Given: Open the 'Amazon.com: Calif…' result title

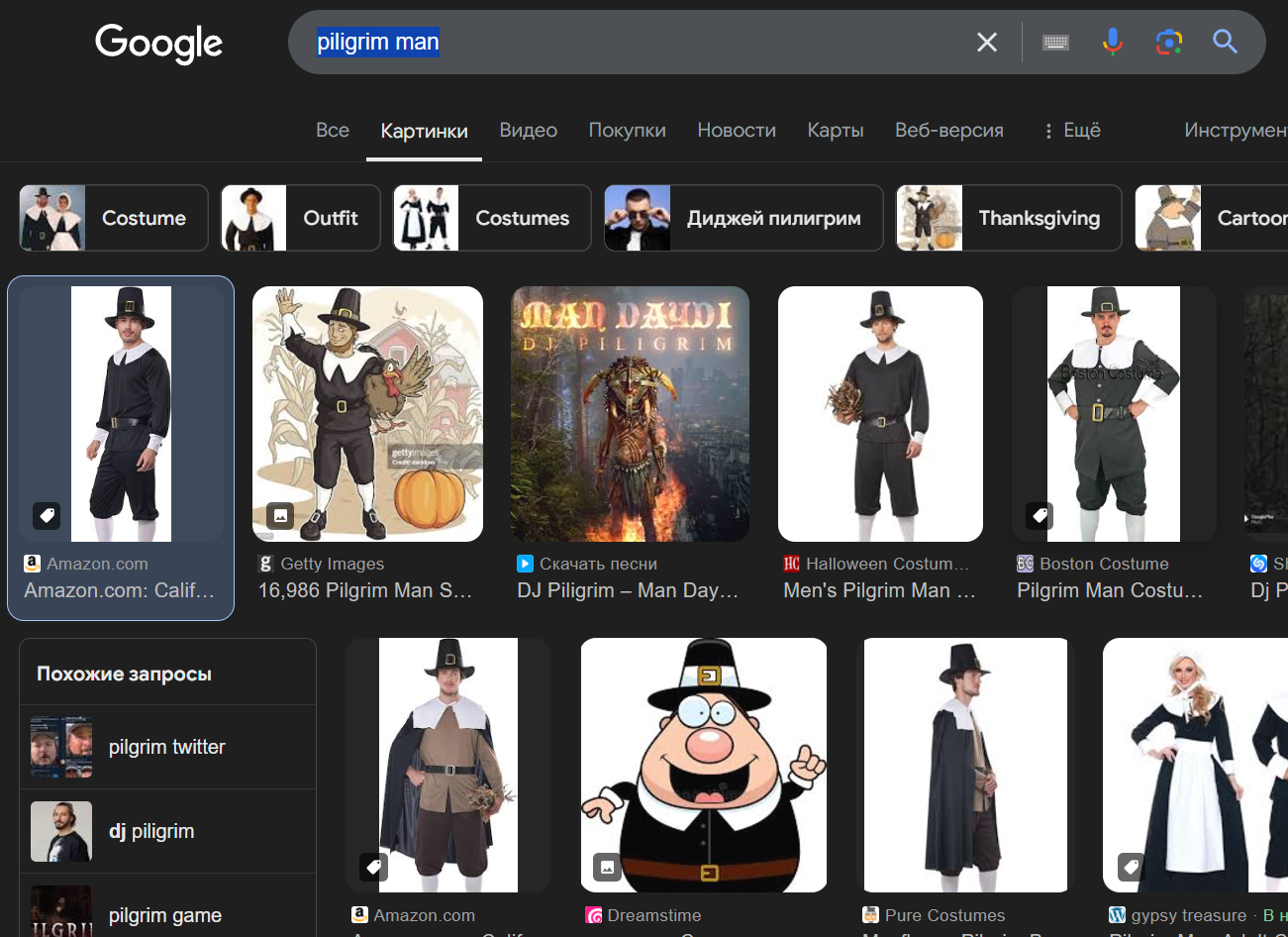Looking at the screenshot, I should coord(119,590).
